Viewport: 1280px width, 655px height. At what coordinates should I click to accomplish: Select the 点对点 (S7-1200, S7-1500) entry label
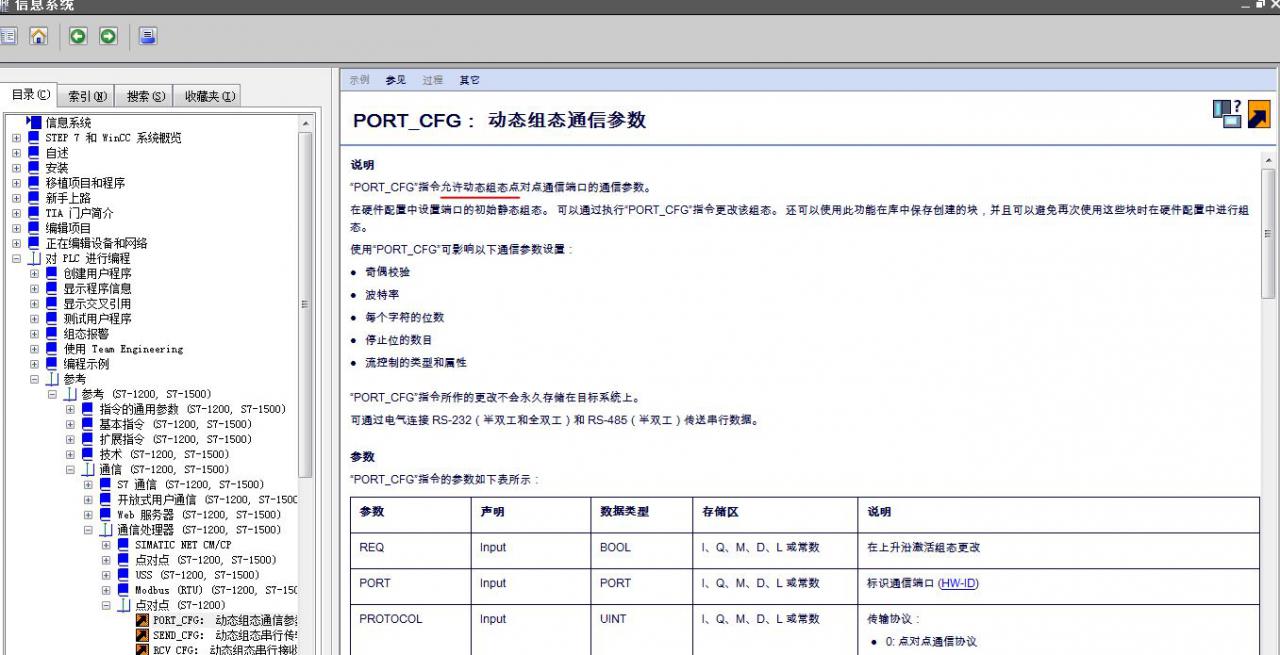click(206, 560)
